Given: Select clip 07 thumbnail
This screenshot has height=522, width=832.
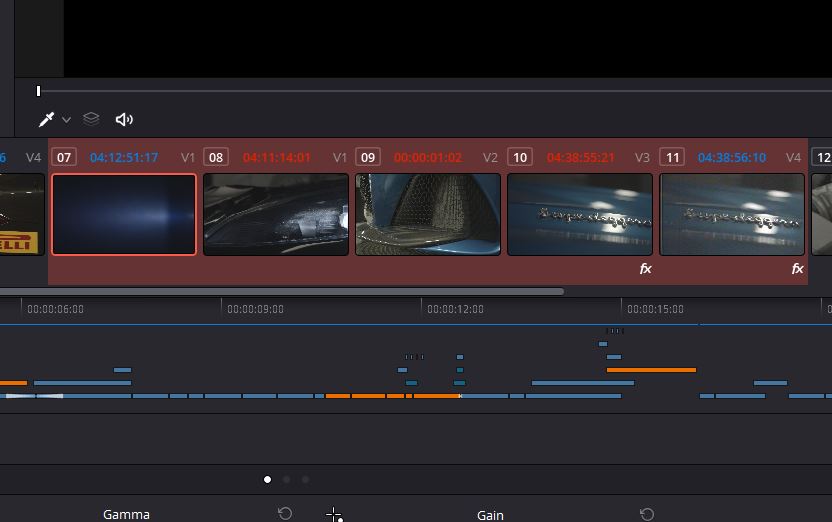Looking at the screenshot, I should (x=124, y=214).
